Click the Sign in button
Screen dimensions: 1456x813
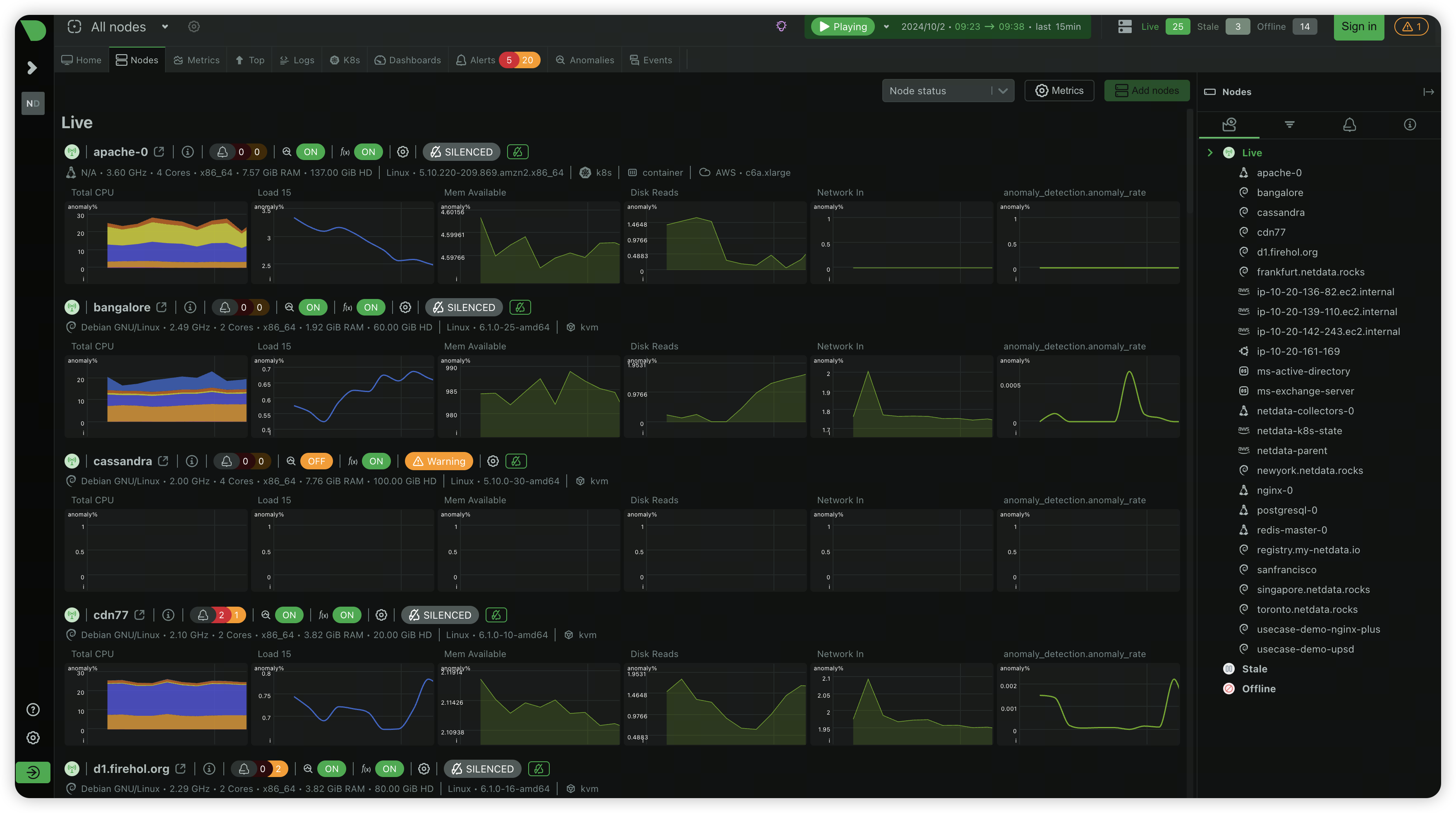click(1359, 26)
